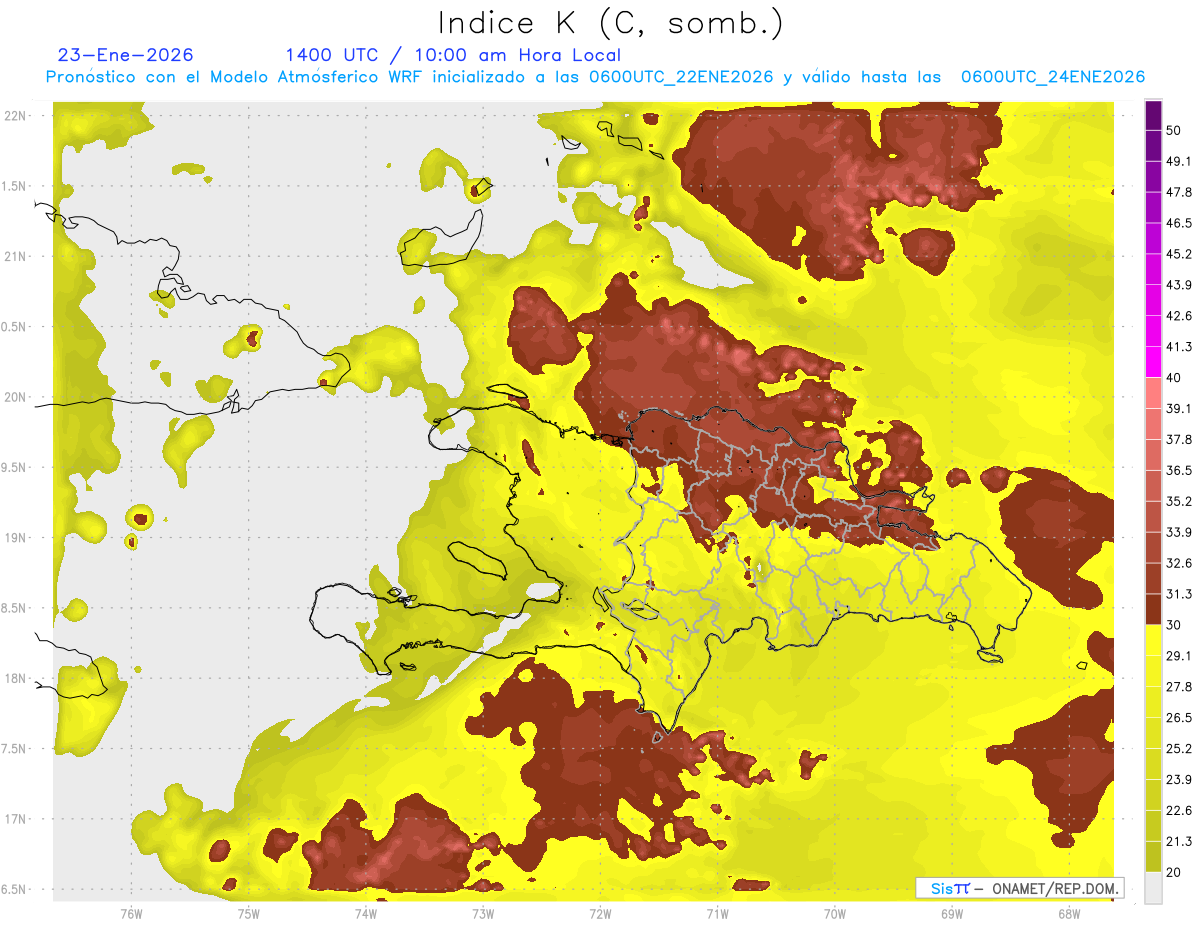Select the colorbar value "47.8"
The height and width of the screenshot is (927, 1200).
tap(1178, 192)
